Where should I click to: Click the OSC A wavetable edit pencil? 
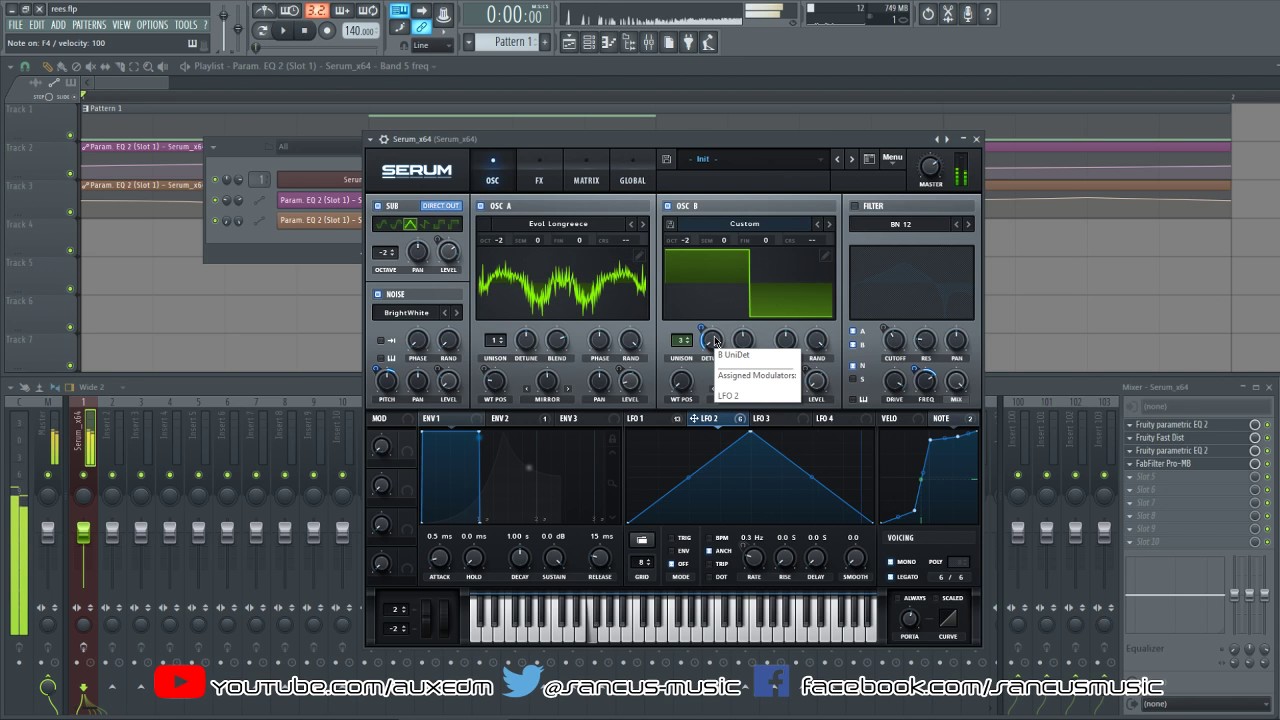point(639,256)
